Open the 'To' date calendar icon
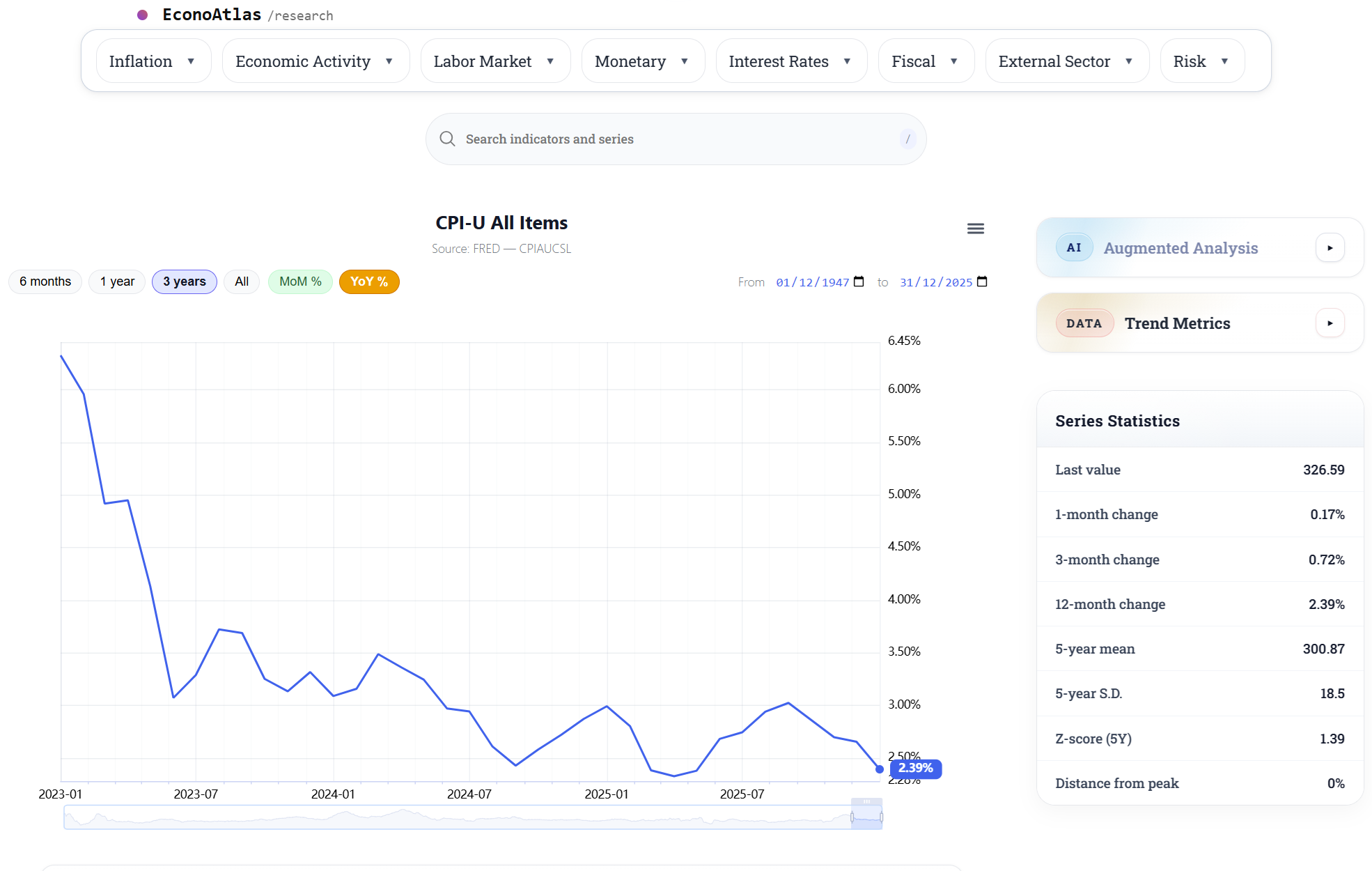This screenshot has width=1372, height=871. 982,282
